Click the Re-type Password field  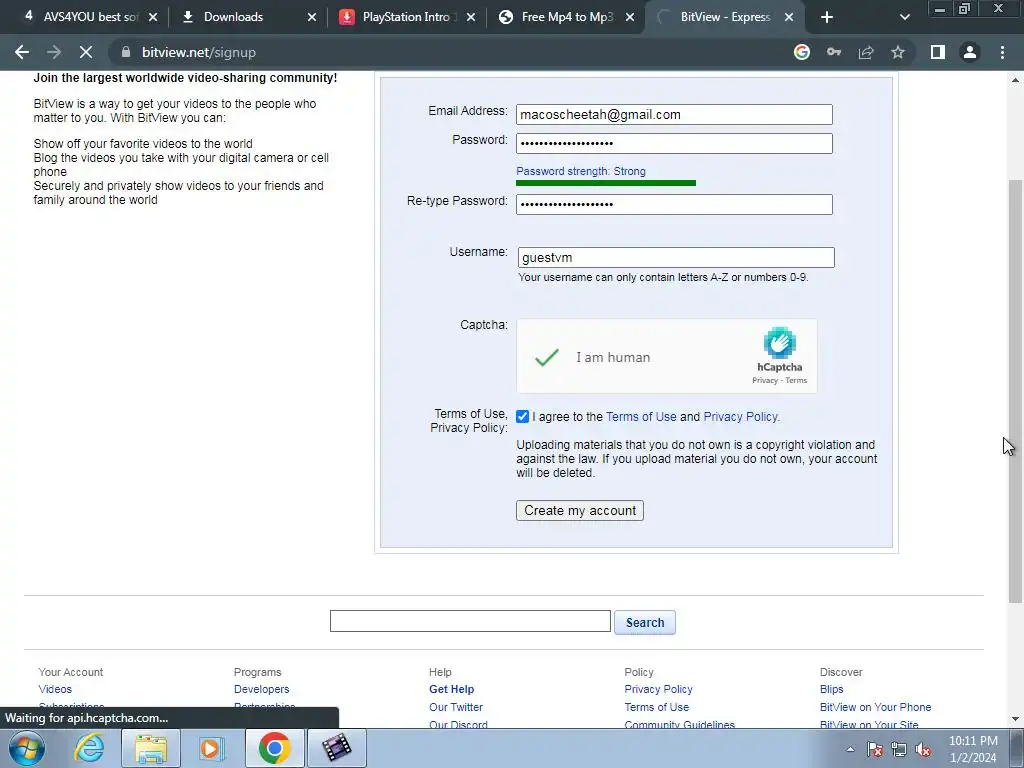[674, 204]
